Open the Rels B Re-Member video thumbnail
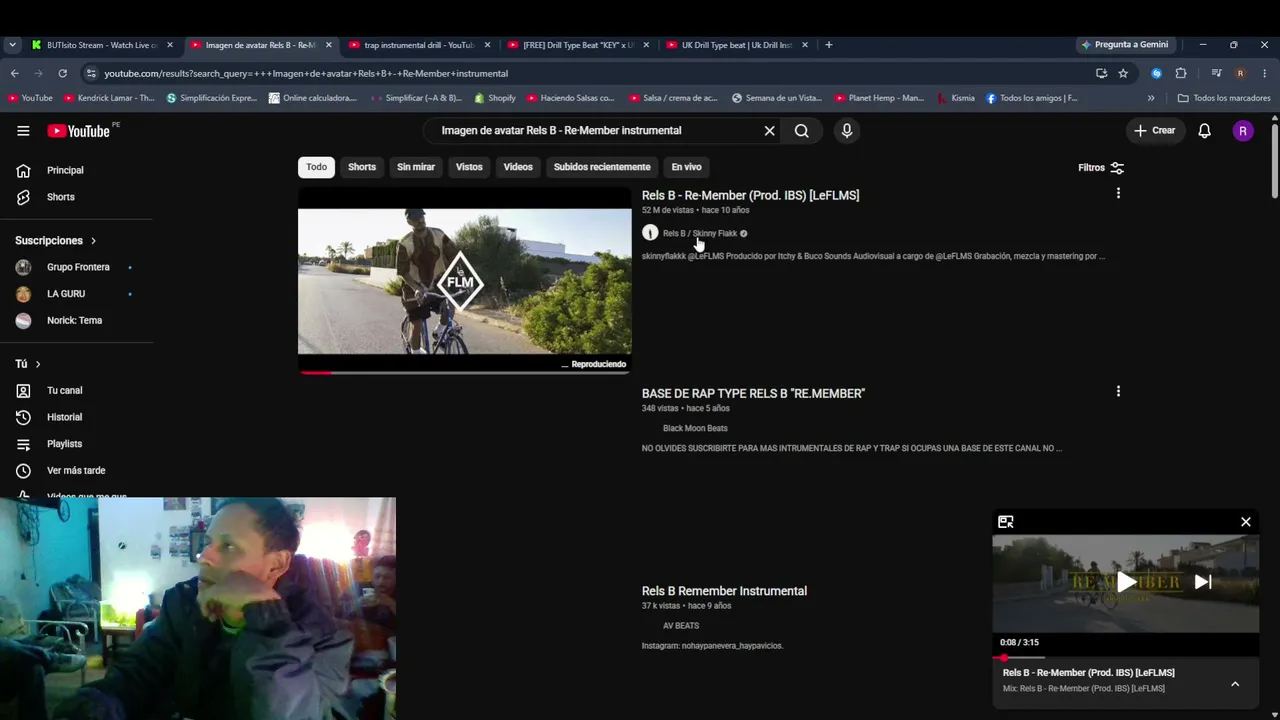1280x720 pixels. click(465, 281)
